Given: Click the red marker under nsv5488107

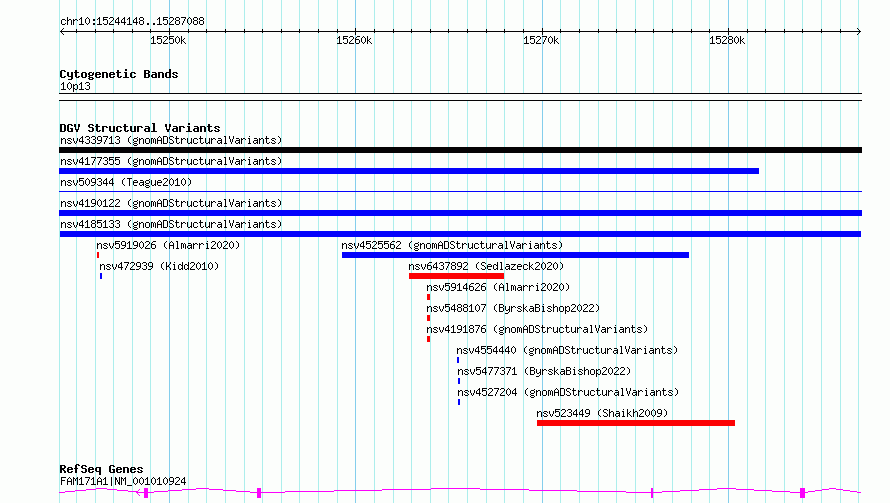Looking at the screenshot, I should [429, 318].
